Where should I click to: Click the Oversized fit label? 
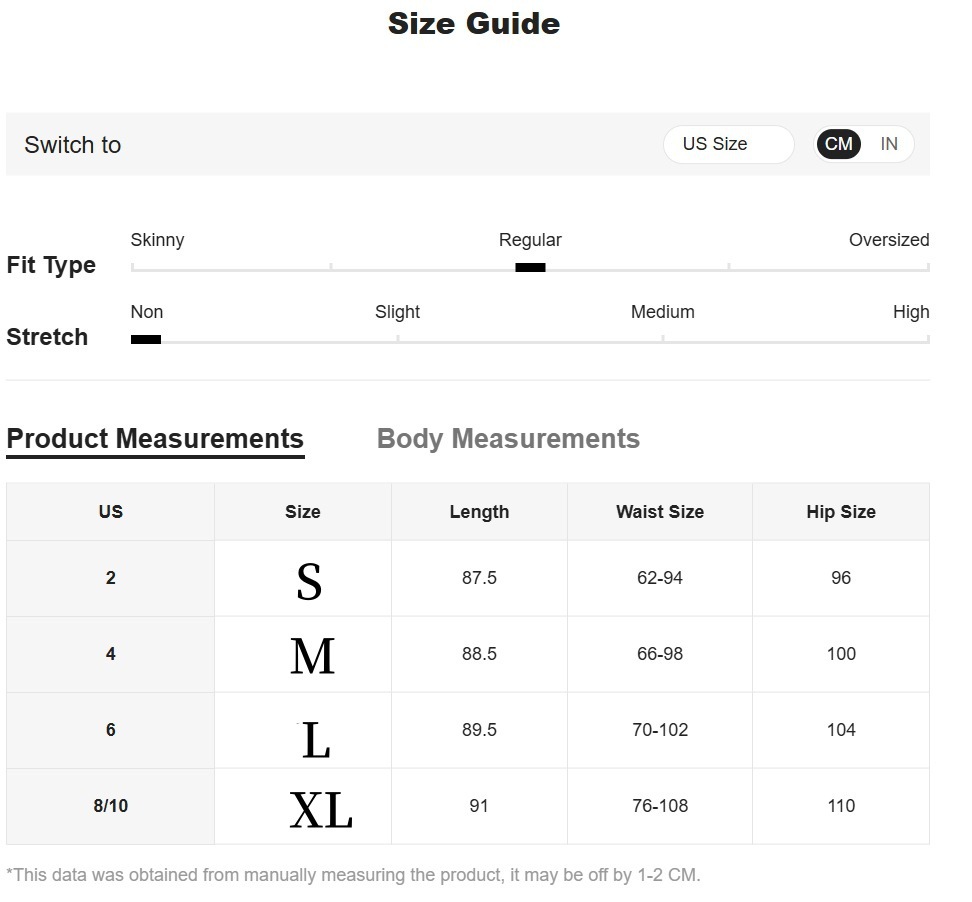pos(889,240)
